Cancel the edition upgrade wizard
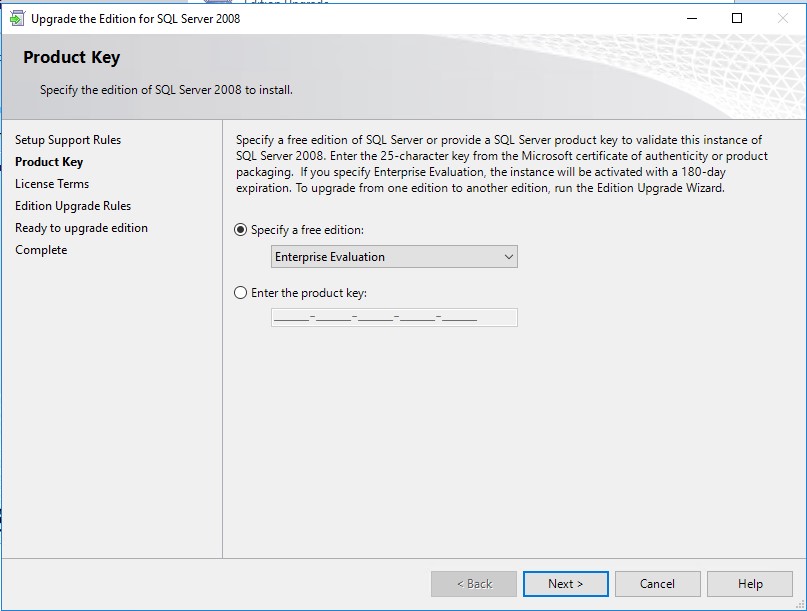The height and width of the screenshot is (611, 807). point(657,584)
